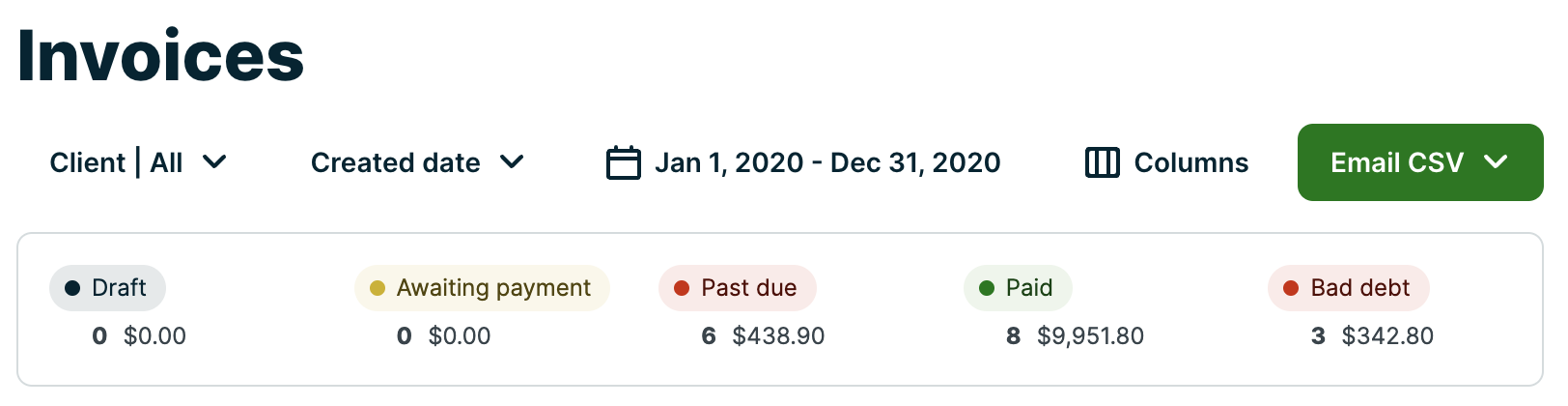The width and height of the screenshot is (1568, 406).
Task: Click the red dot on Past due badge
Action: [682, 288]
